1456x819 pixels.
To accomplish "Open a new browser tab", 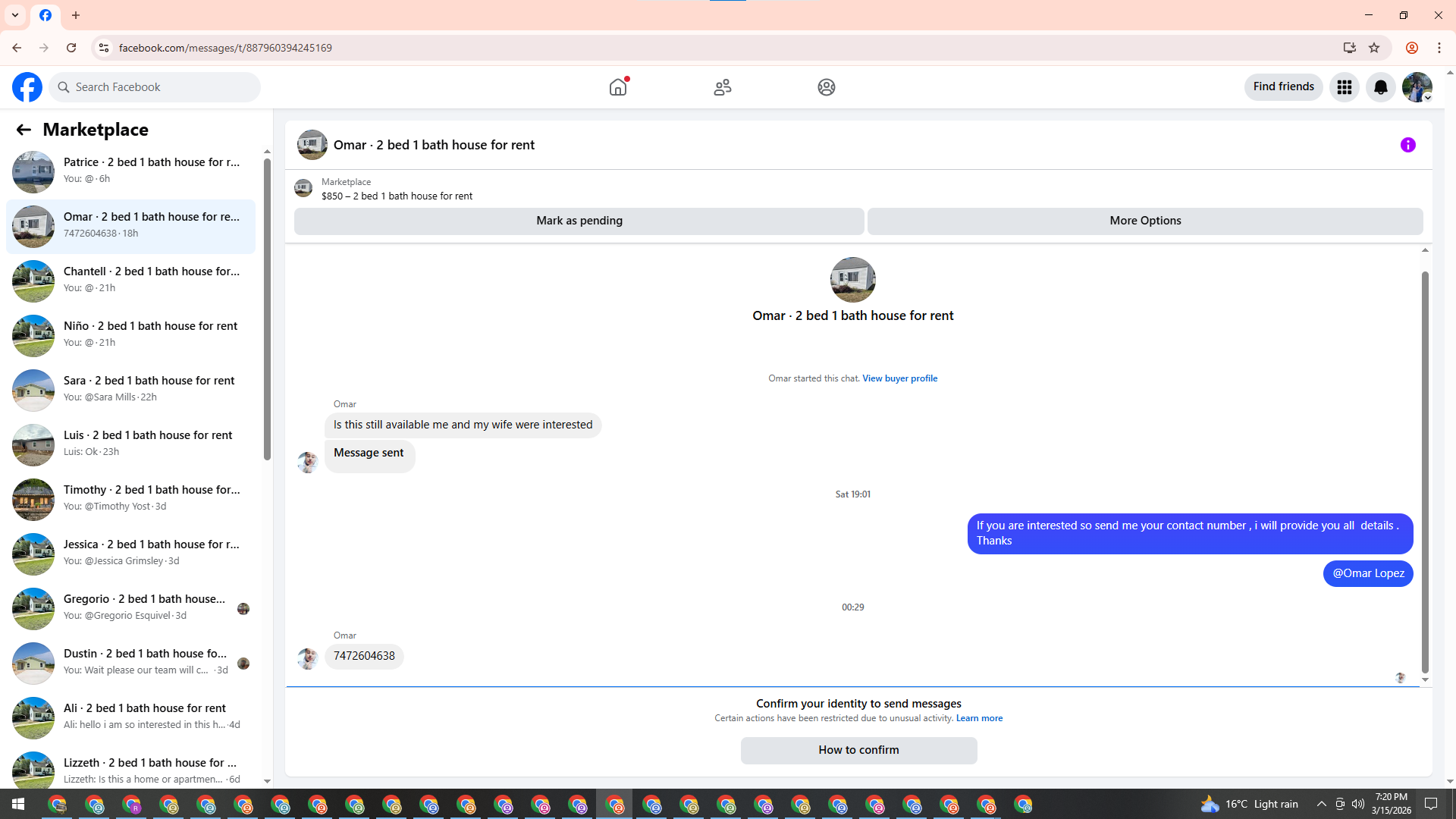I will (x=76, y=15).
